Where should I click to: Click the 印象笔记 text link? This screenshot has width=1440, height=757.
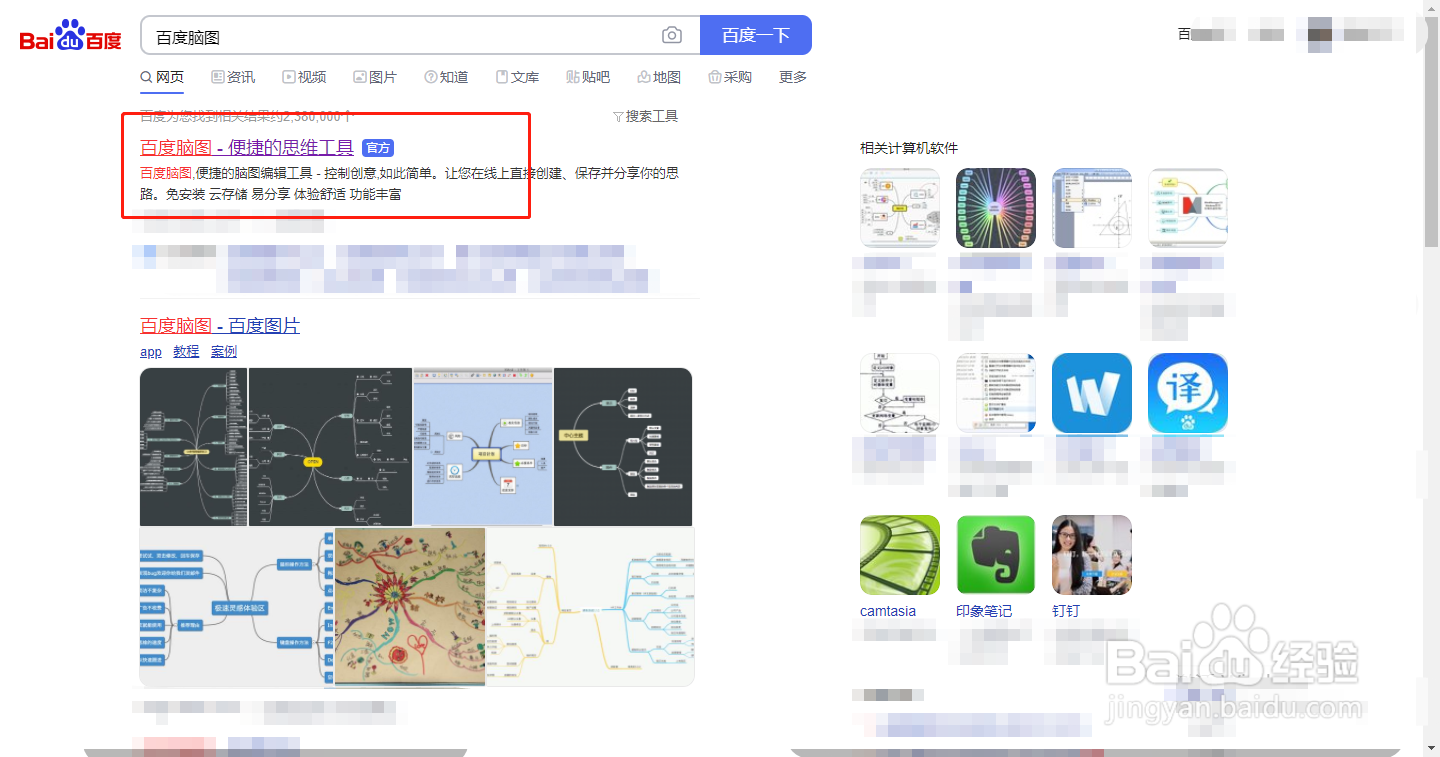[x=984, y=611]
